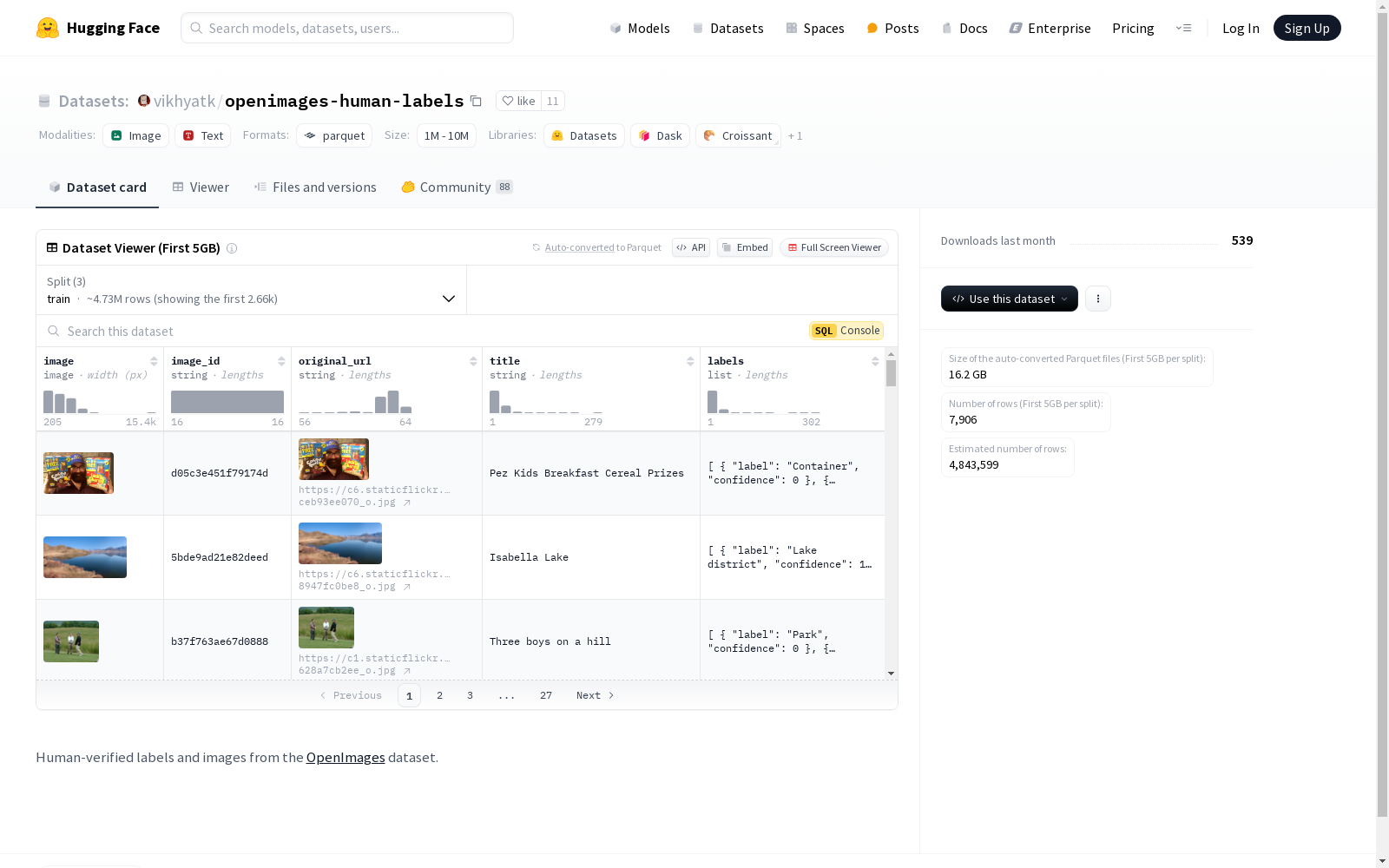1389x868 pixels.
Task: Open the Community tab
Action: [x=458, y=187]
